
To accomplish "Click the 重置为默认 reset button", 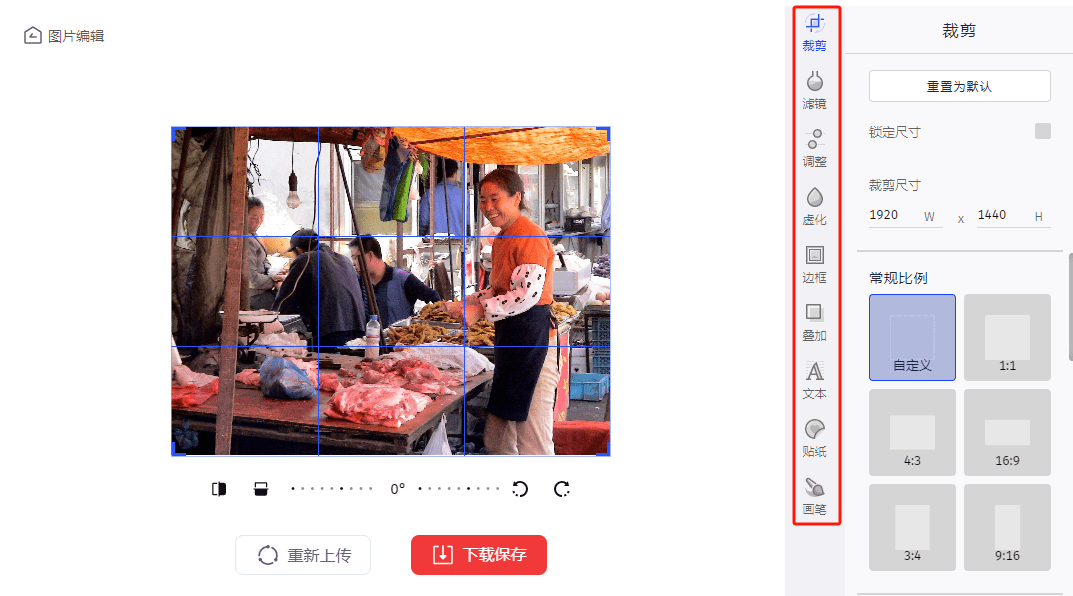I will 959,86.
